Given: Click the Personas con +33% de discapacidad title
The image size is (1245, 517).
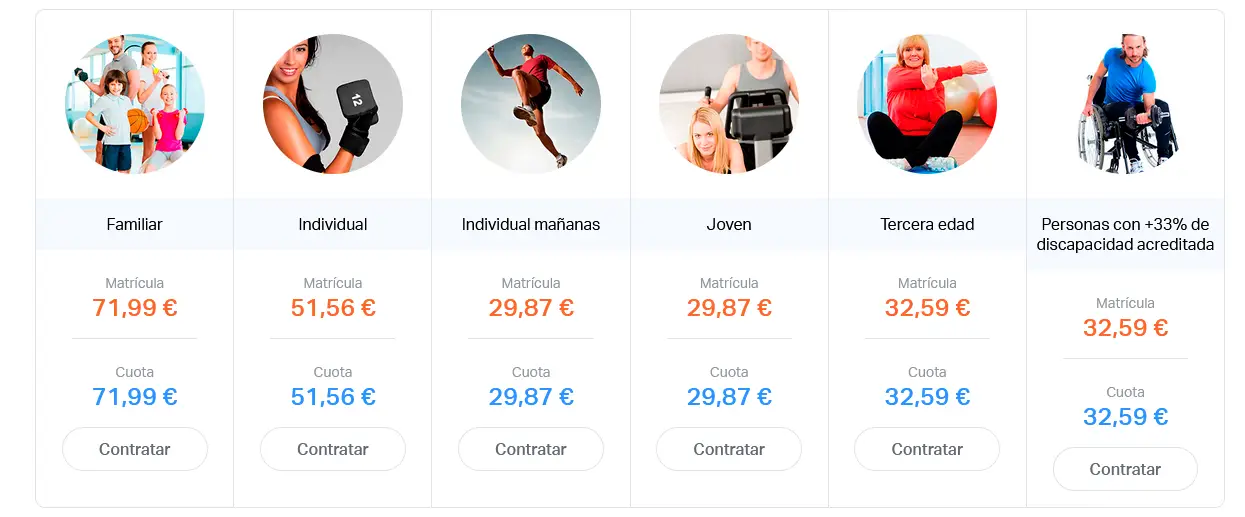Looking at the screenshot, I should click(1125, 234).
